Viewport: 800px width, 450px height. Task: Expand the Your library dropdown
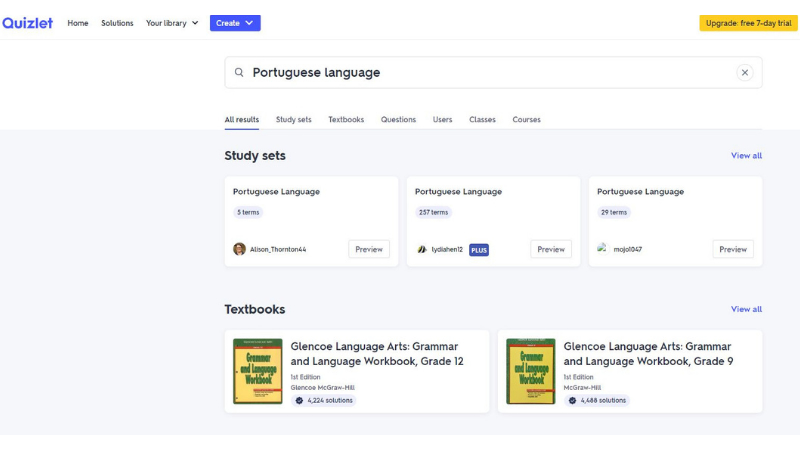tap(172, 23)
